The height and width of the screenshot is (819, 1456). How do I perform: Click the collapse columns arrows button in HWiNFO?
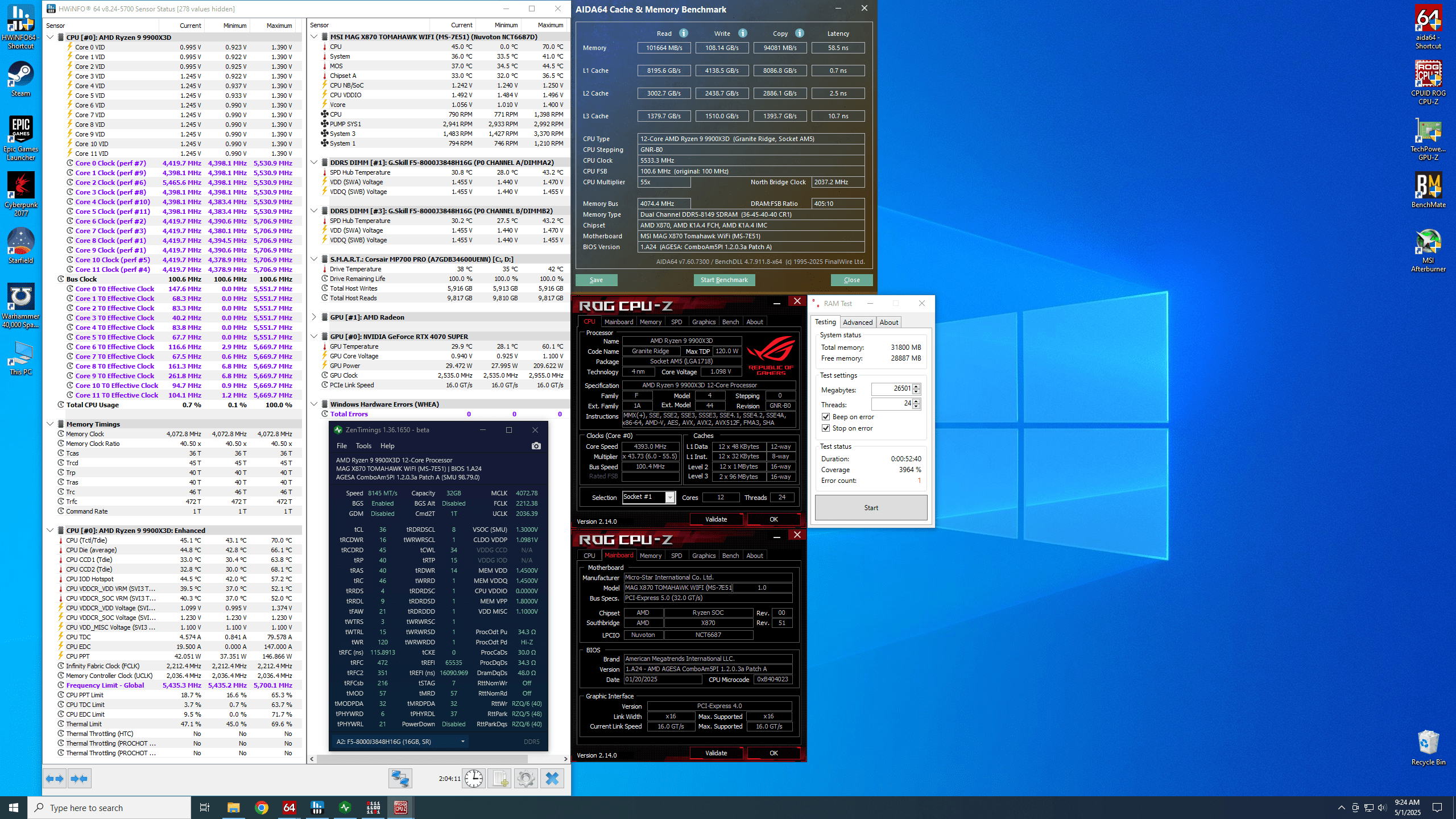(79, 779)
